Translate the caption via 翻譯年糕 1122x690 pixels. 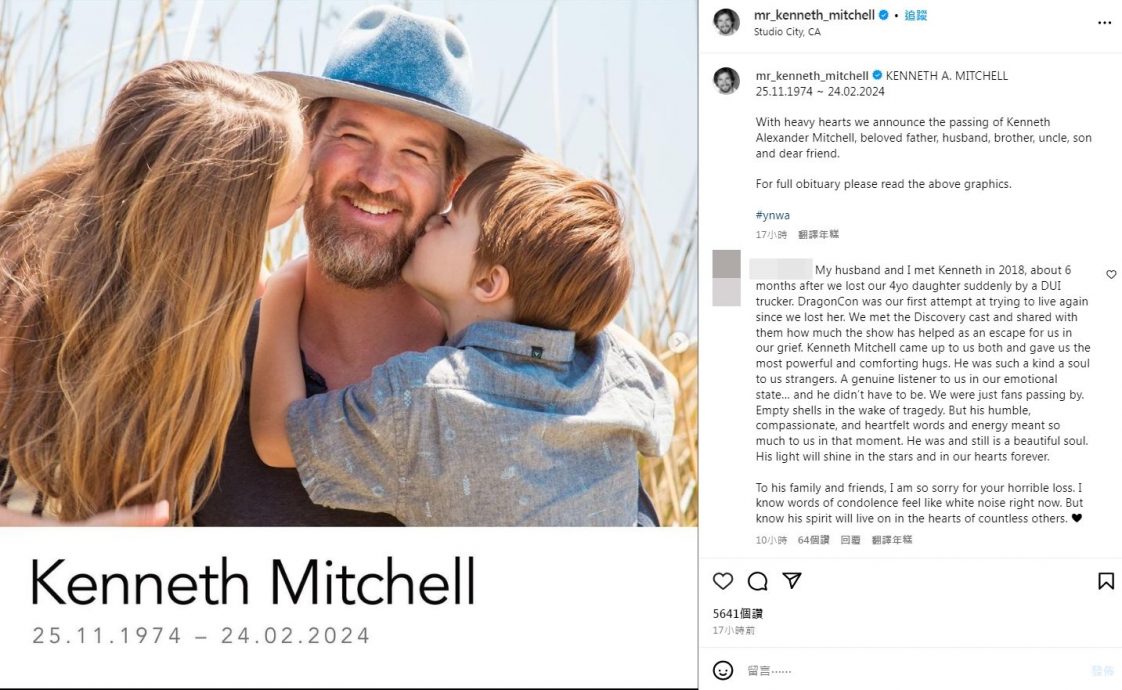[819, 234]
